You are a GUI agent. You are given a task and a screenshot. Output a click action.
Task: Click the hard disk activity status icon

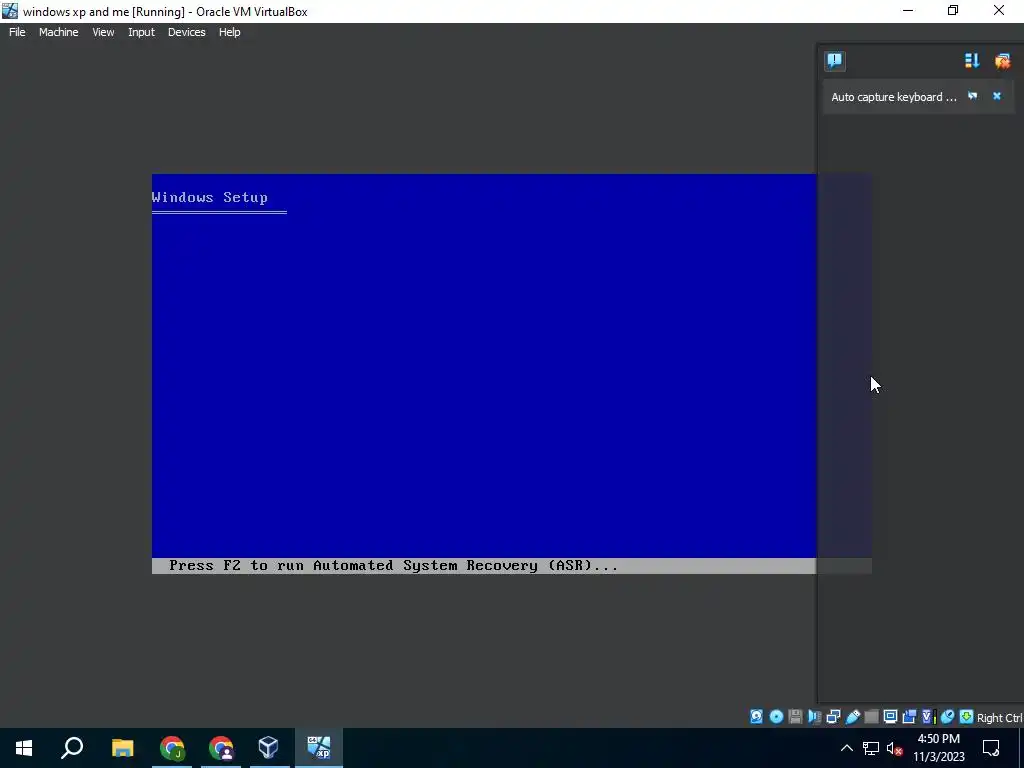coord(756,716)
